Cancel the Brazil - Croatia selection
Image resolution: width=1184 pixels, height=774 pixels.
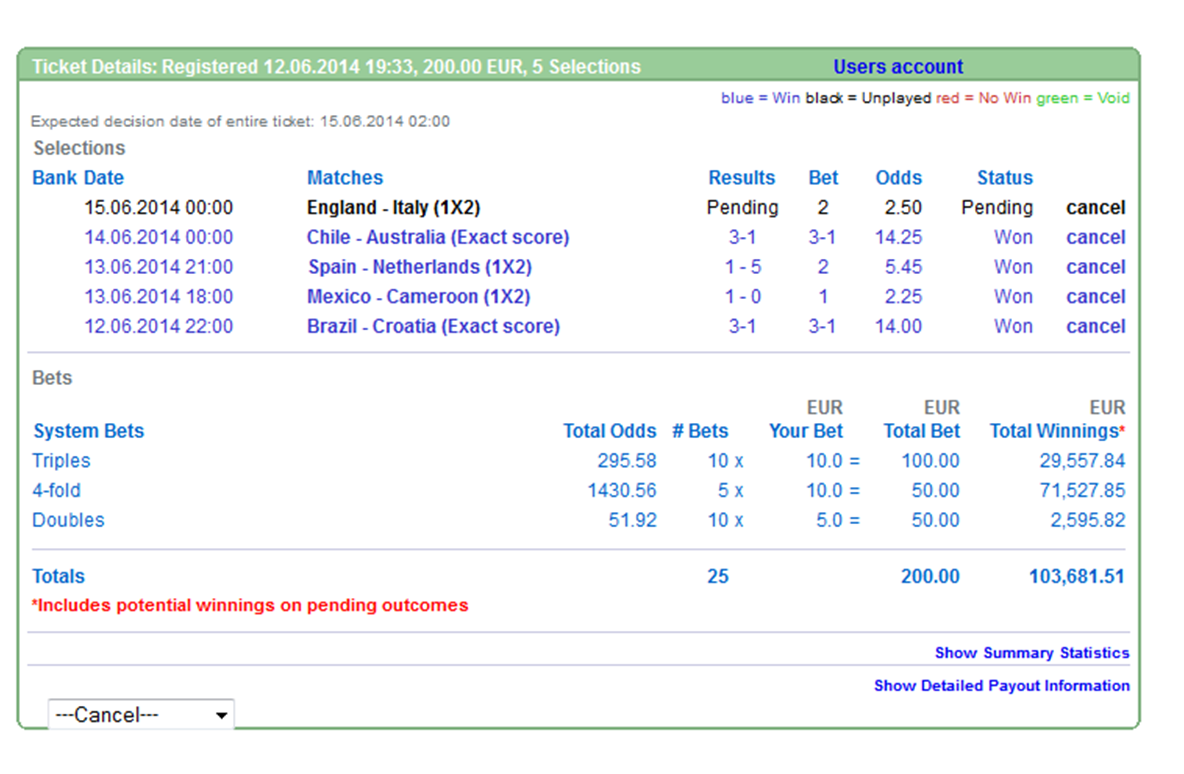coord(1095,327)
